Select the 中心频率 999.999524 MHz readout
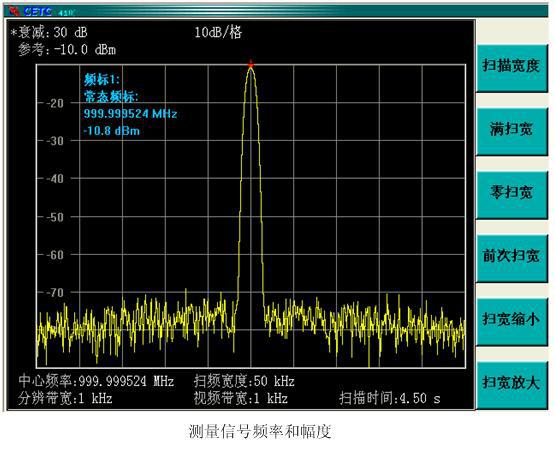Viewport: 555px width, 452px height. point(96,381)
